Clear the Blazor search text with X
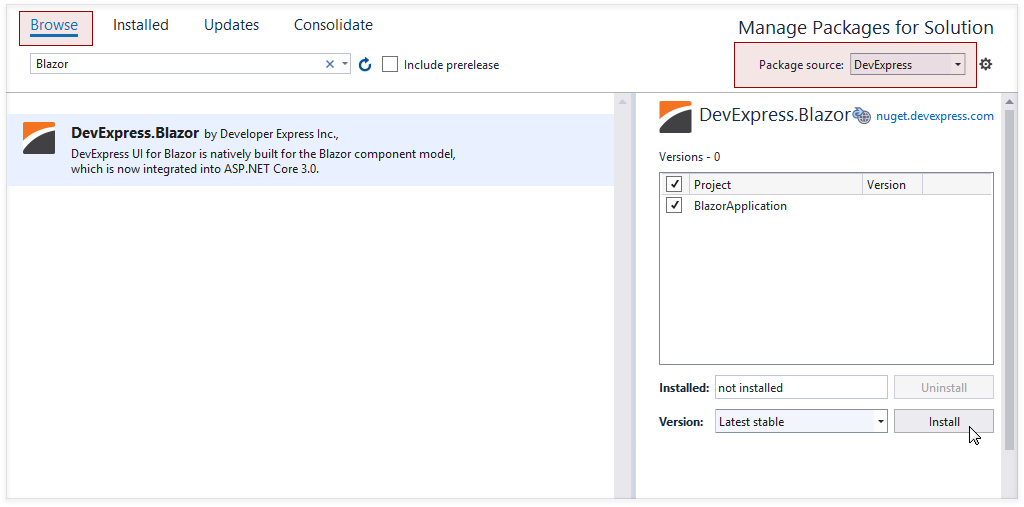Image resolution: width=1024 pixels, height=507 pixels. [329, 64]
